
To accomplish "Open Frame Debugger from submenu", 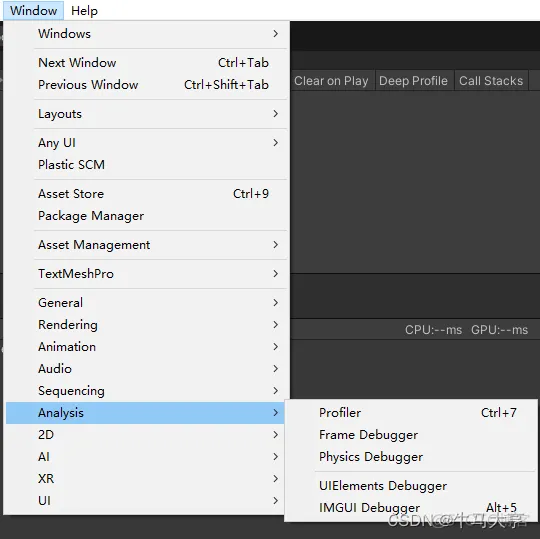I will [411, 435].
